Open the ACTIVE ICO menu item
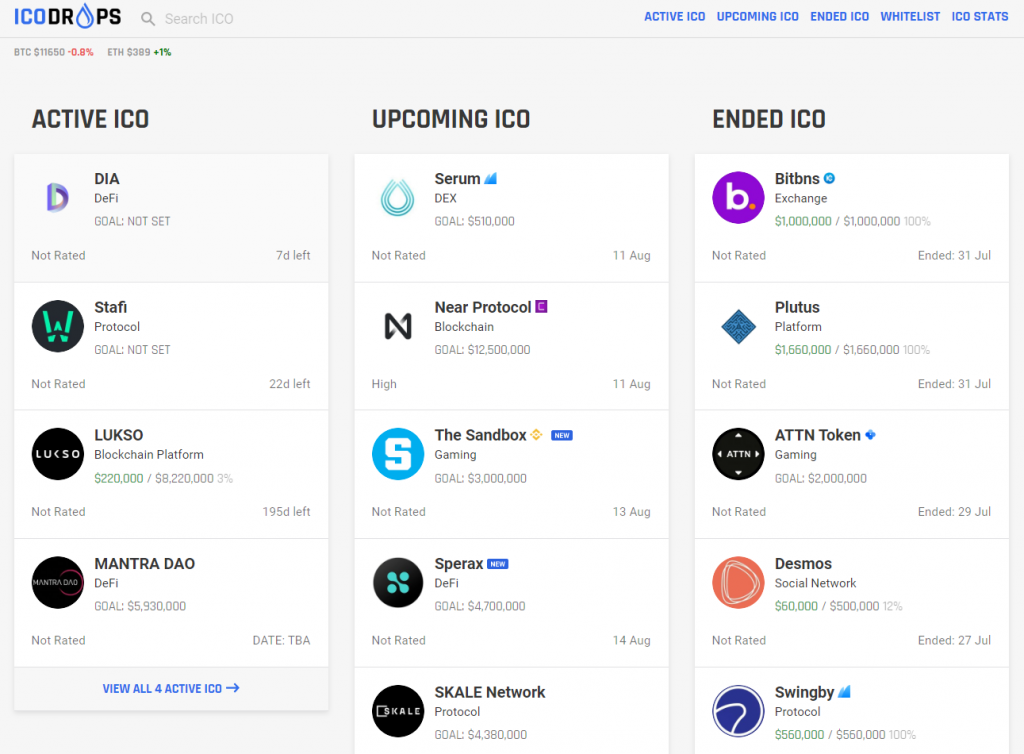 (x=674, y=17)
